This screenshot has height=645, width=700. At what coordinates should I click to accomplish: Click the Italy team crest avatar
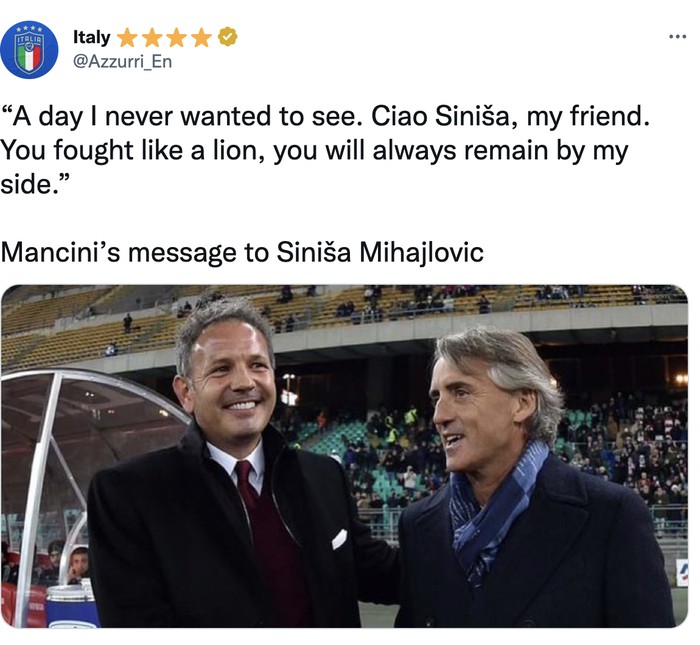tap(29, 49)
